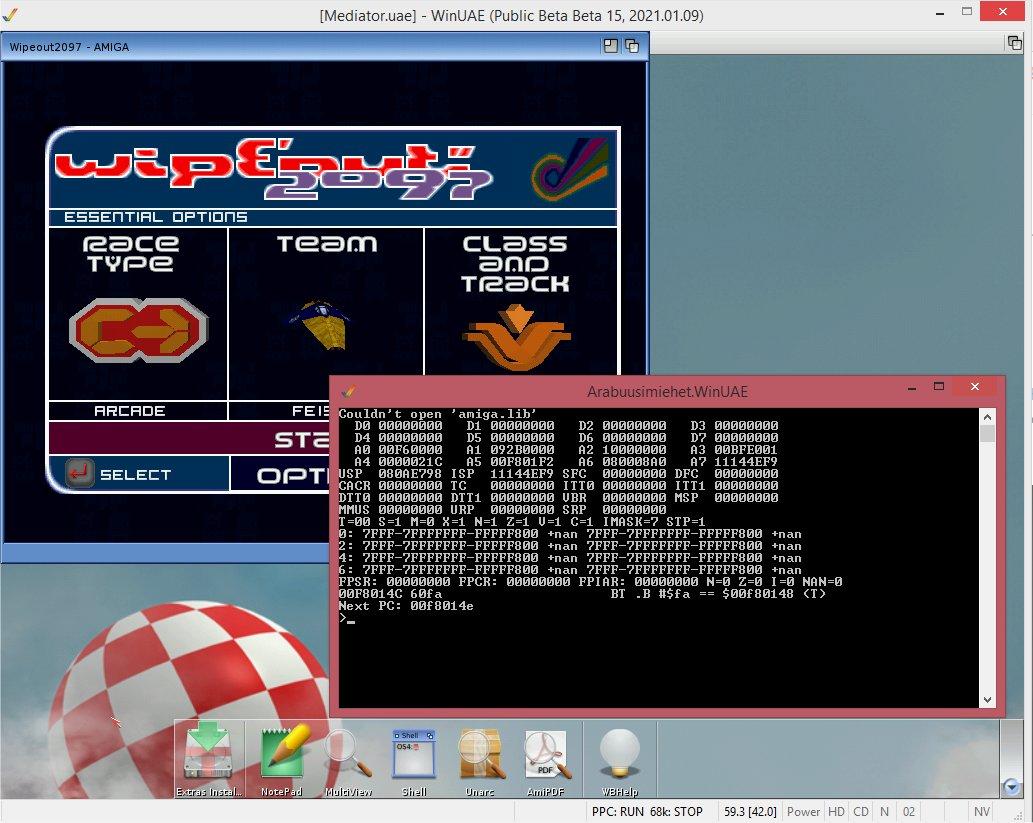This screenshot has height=823, width=1033.
Task: Select the Race Type arrow icon
Action: point(138,329)
